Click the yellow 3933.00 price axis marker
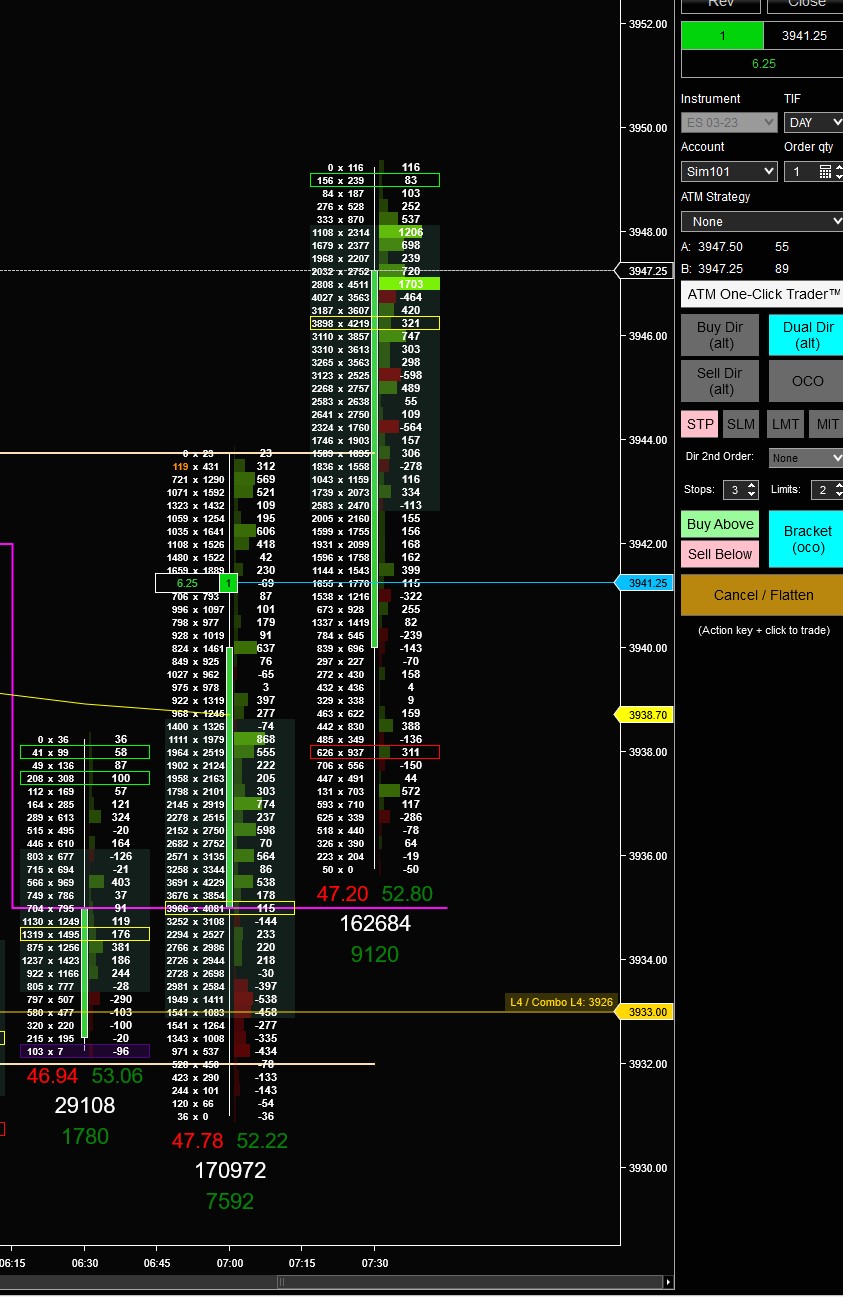Image resolution: width=843 pixels, height=1297 pixels. (x=645, y=1012)
